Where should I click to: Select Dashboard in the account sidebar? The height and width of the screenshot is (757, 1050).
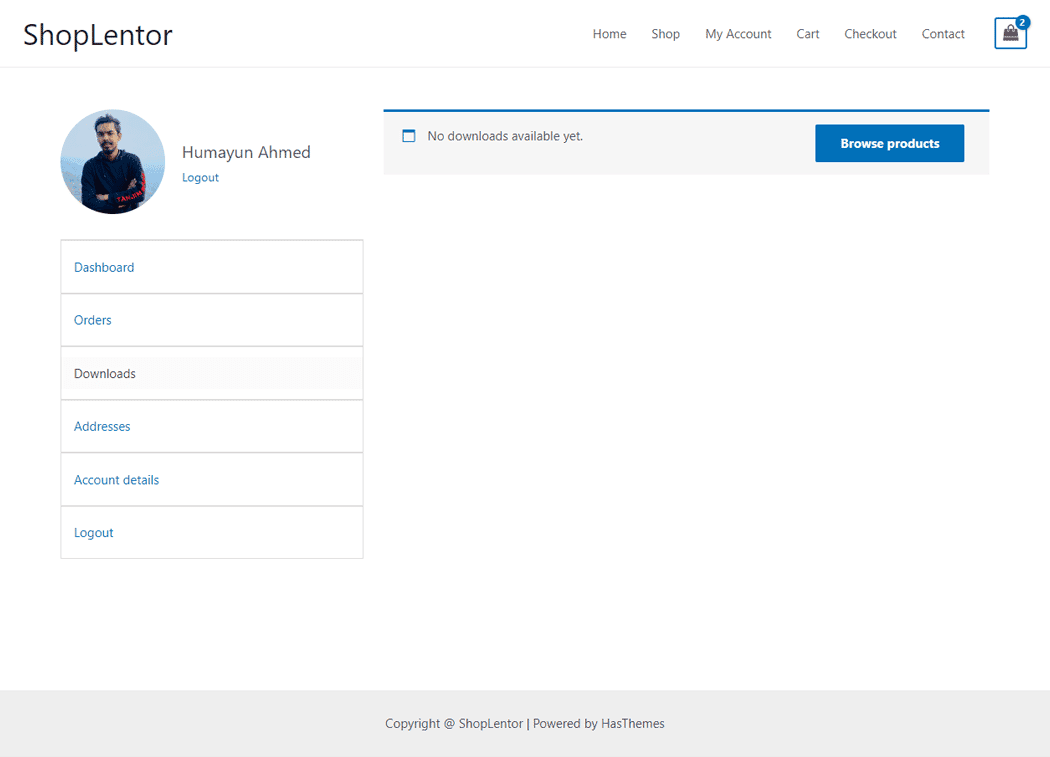click(x=104, y=267)
